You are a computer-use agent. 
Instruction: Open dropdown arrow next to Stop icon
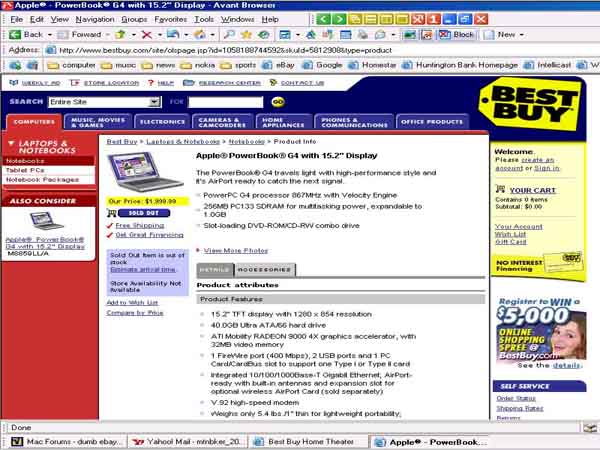(160, 35)
